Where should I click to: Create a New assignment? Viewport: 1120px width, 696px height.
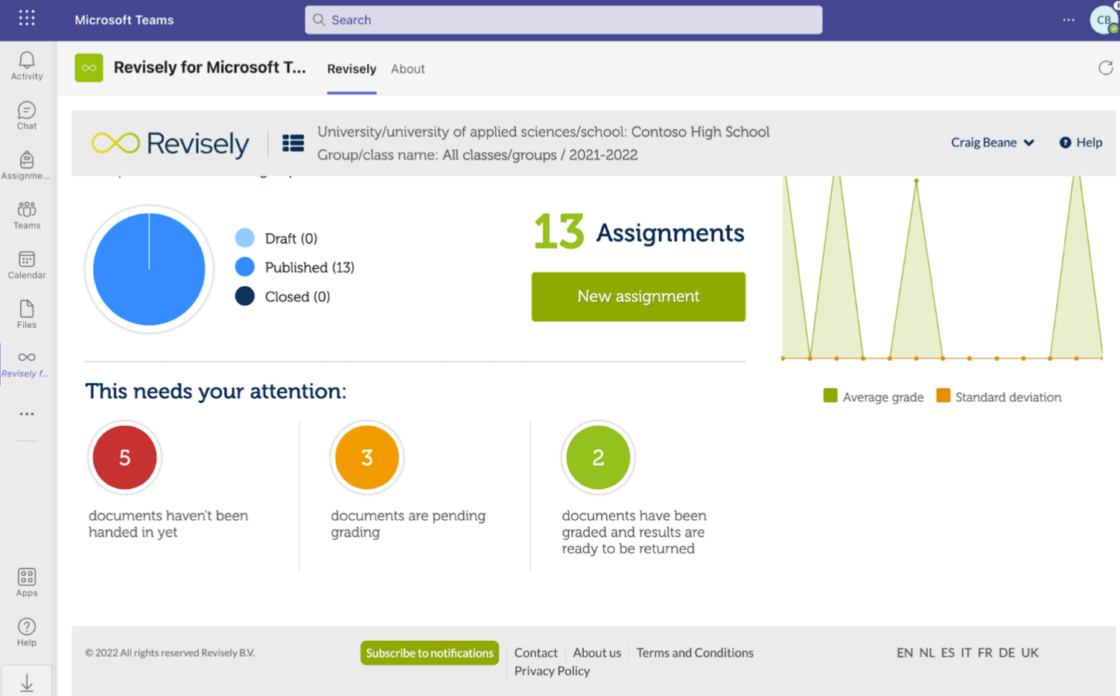point(638,297)
